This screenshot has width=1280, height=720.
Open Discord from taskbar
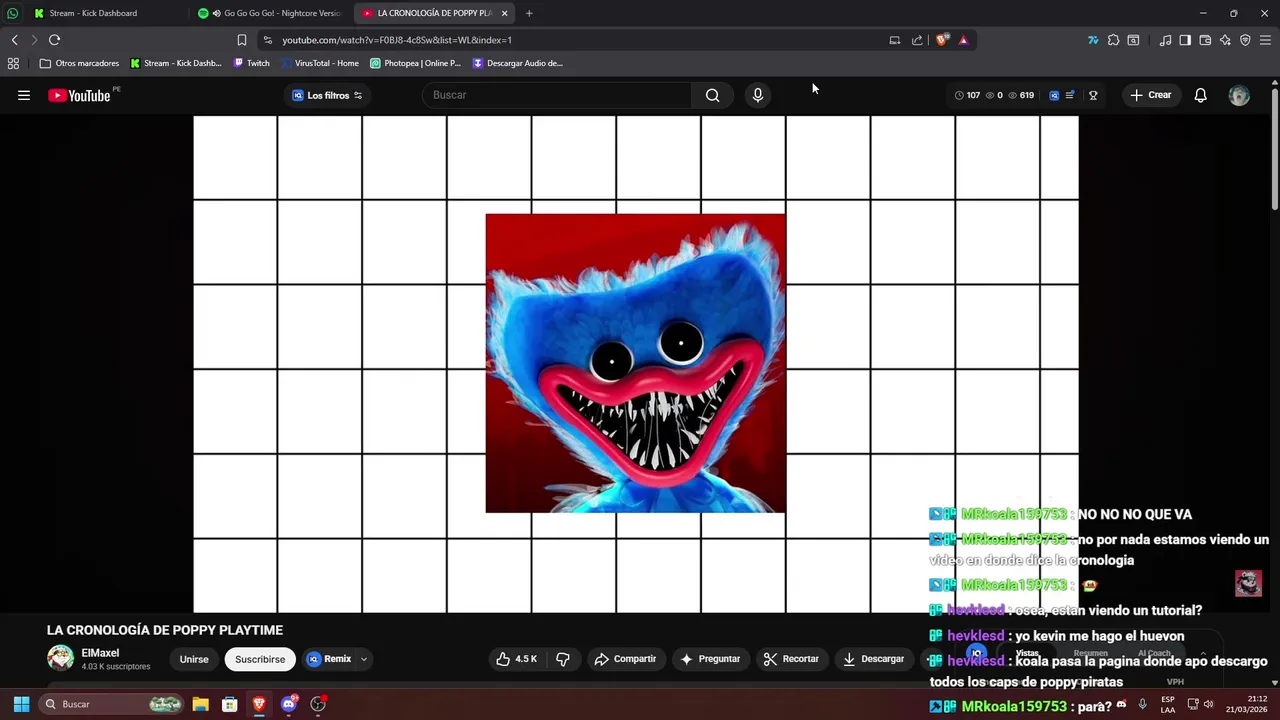click(289, 704)
